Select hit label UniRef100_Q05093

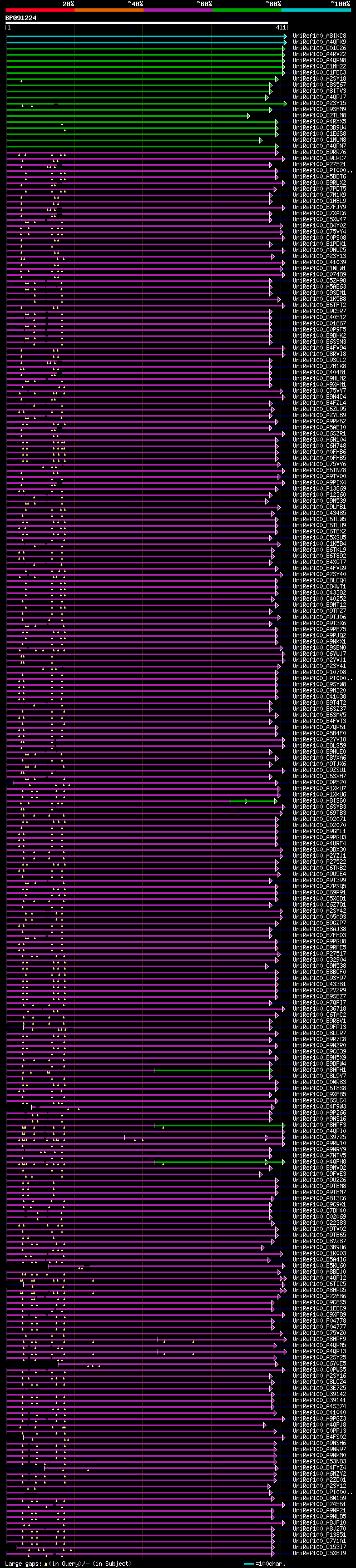(x=319, y=917)
